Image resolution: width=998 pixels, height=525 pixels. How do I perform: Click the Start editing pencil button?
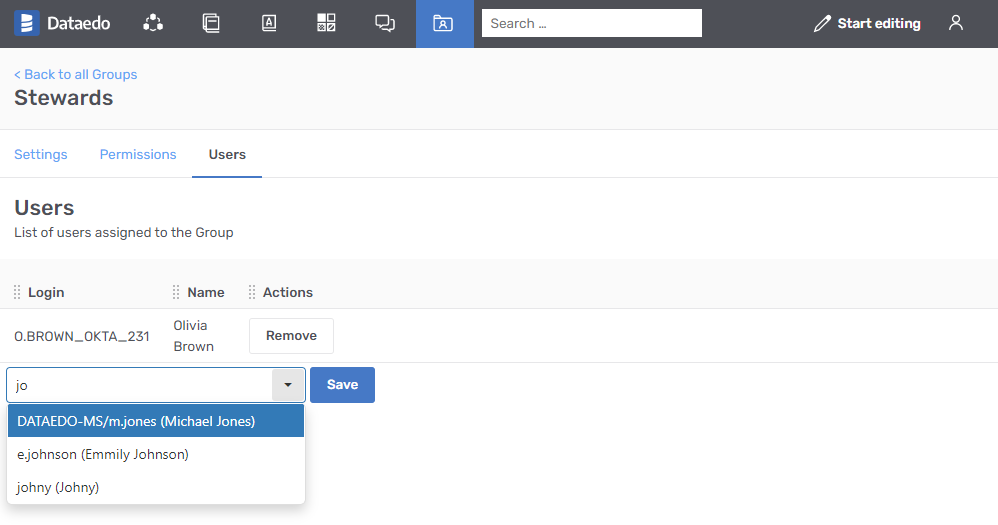867,23
